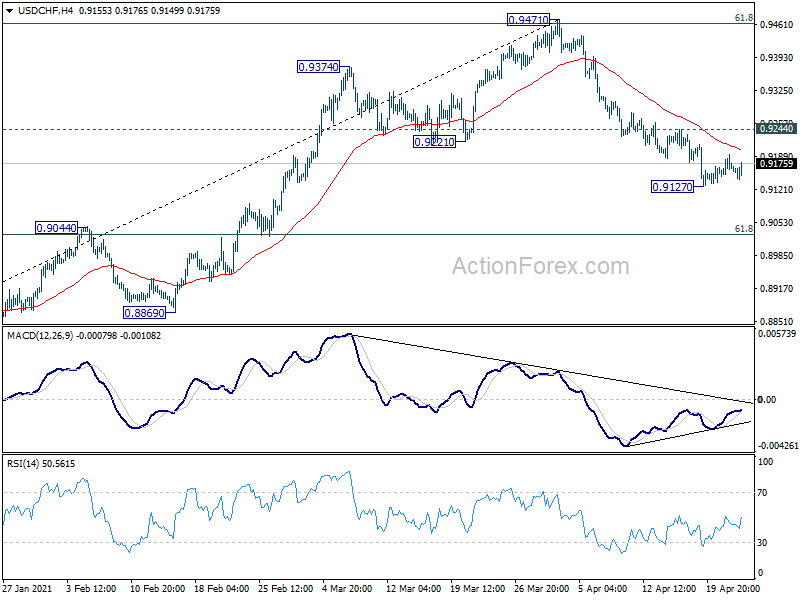Open the USDCHF chart menu triangle
Image resolution: width=800 pixels, height=600 pixels.
tap(9, 11)
